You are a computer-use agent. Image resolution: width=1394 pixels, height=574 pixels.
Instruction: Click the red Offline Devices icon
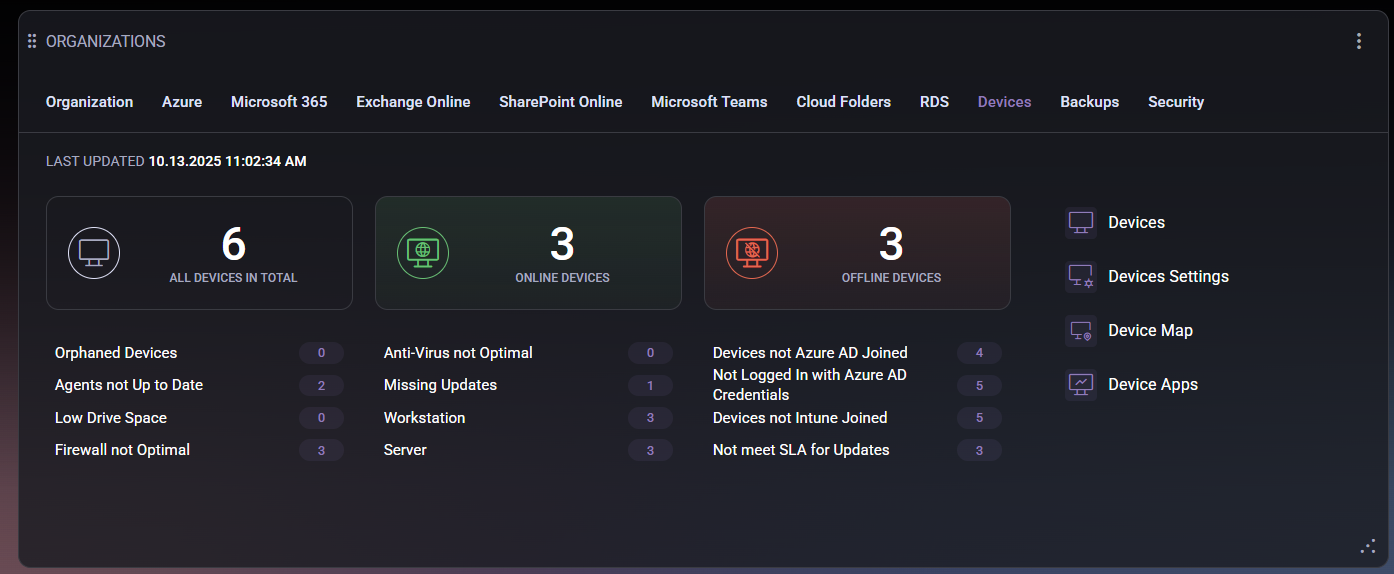(752, 253)
